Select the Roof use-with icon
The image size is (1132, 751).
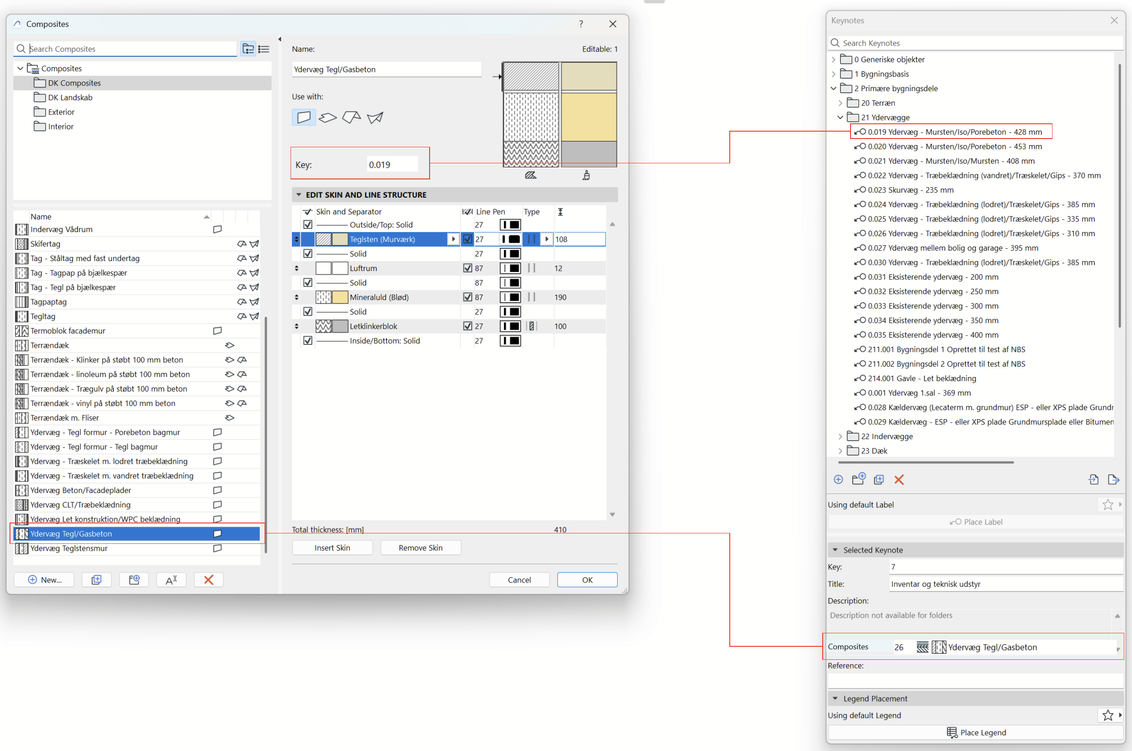click(352, 117)
